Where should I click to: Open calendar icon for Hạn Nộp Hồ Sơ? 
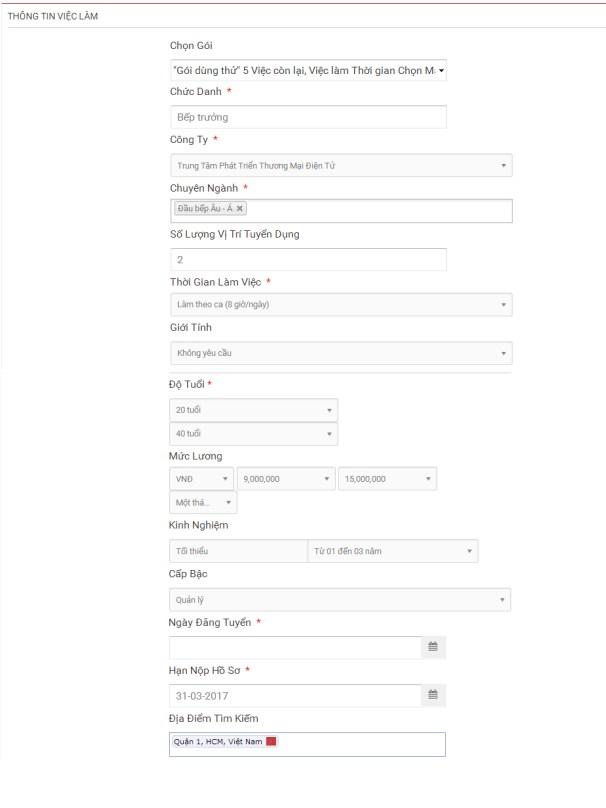coord(433,695)
